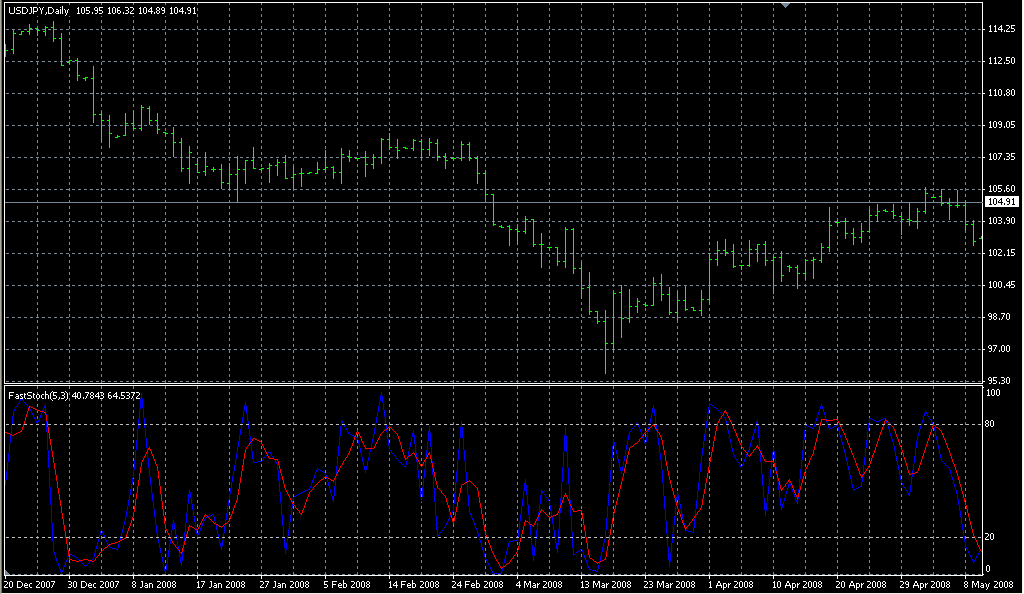Click the USDJPY,Daily chart title text

tap(40, 11)
